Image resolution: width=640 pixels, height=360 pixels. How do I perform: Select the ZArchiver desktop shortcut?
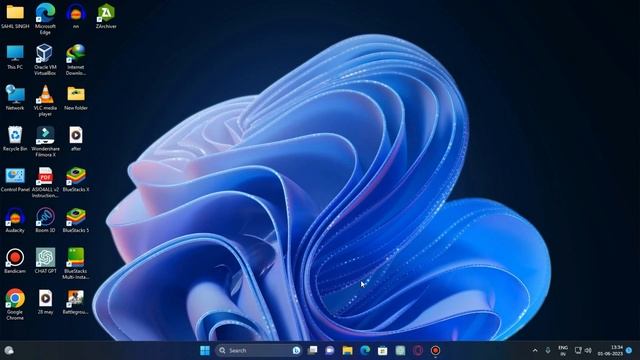point(106,16)
